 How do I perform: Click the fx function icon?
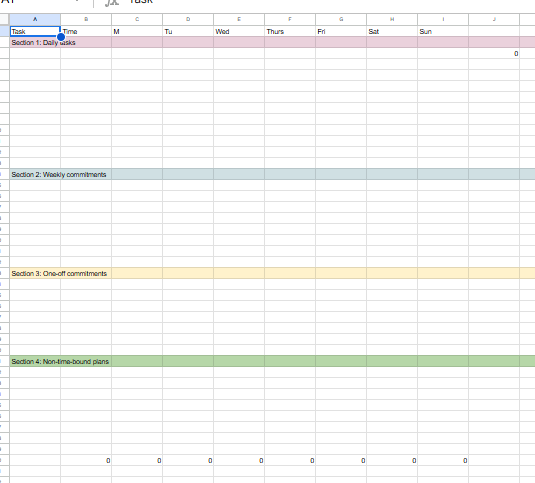point(112,2)
